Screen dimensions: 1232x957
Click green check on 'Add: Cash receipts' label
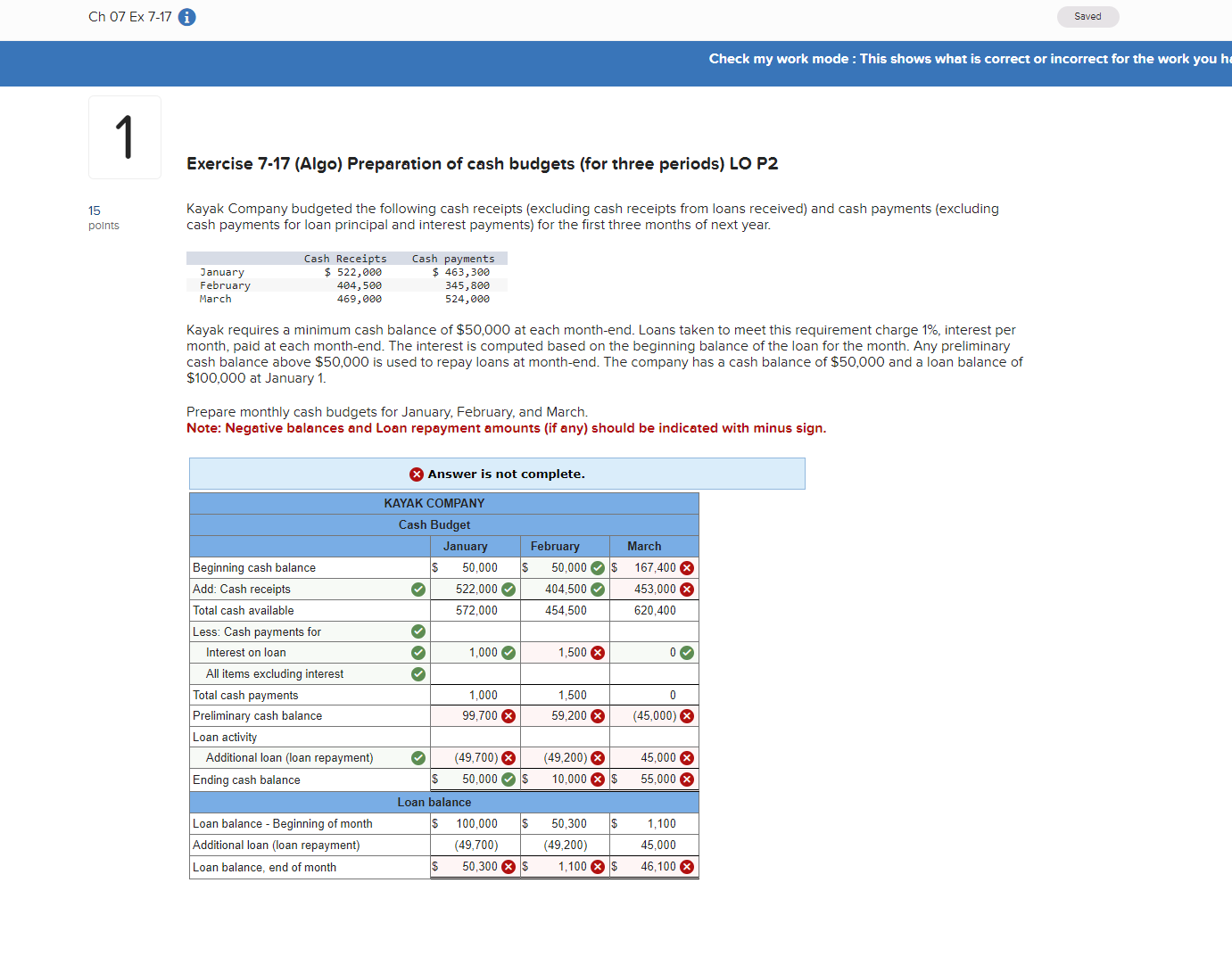click(418, 590)
